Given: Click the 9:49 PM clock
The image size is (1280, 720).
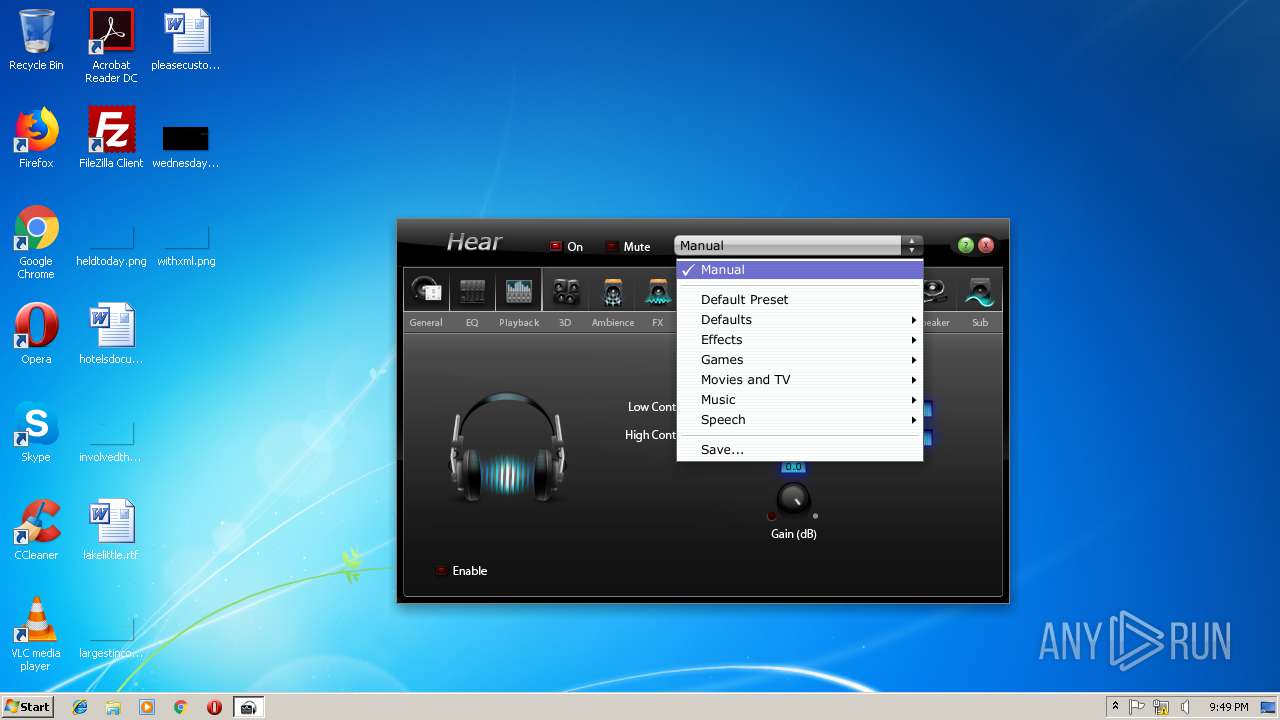Looking at the screenshot, I should pyautogui.click(x=1228, y=707).
